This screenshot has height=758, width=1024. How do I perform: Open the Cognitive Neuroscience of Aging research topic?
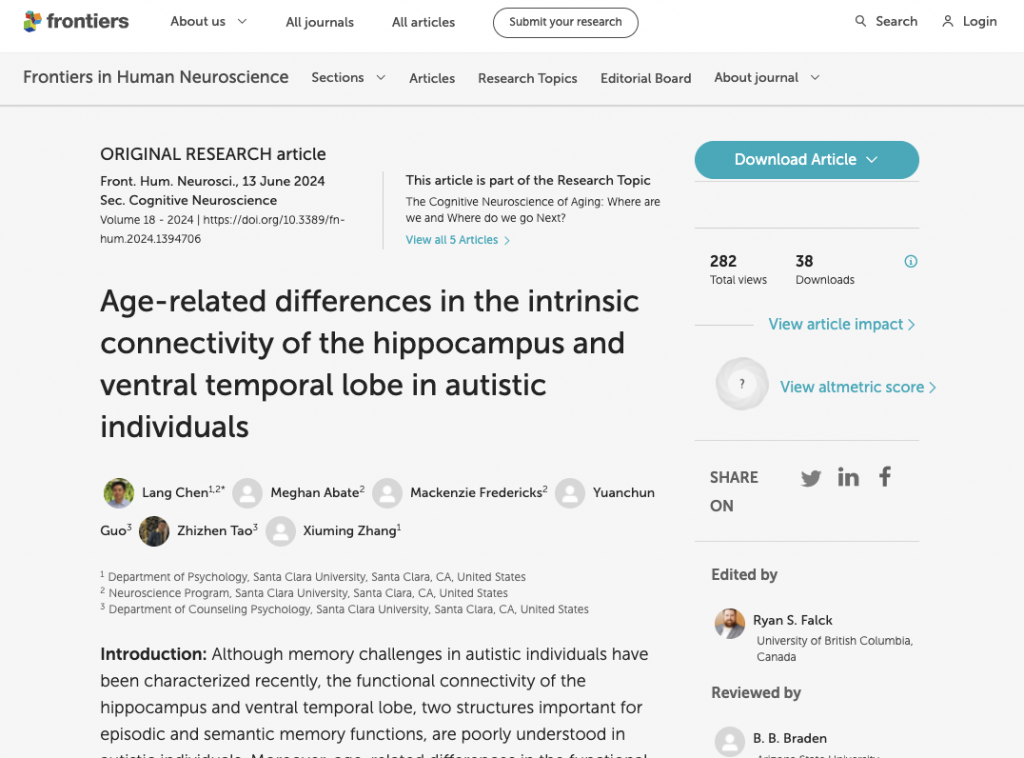[x=532, y=210]
